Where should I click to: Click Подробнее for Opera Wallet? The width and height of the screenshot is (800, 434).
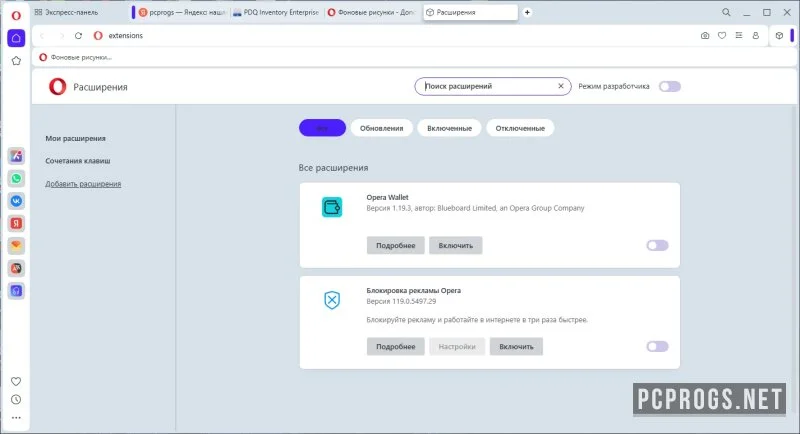click(x=395, y=245)
